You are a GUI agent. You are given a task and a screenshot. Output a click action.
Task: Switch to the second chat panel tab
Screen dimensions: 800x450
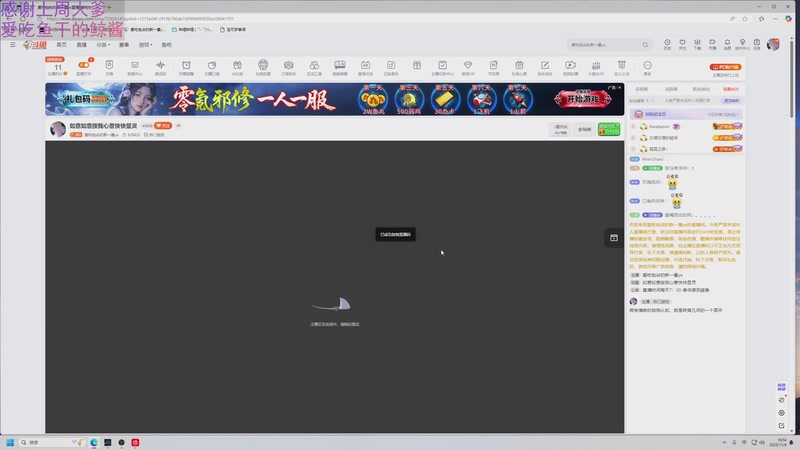(671, 89)
